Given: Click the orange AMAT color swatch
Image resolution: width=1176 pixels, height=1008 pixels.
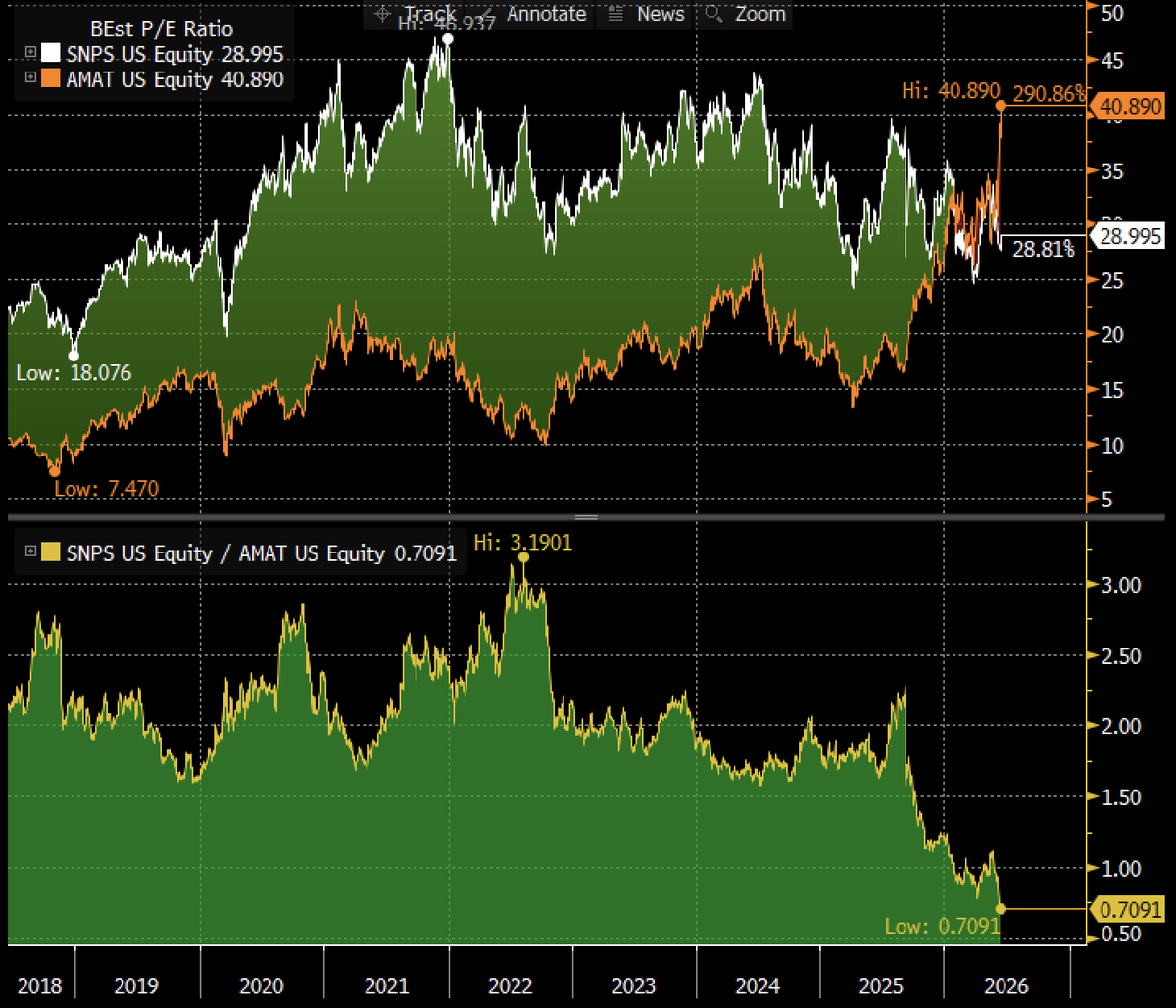Looking at the screenshot, I should 49,78.
